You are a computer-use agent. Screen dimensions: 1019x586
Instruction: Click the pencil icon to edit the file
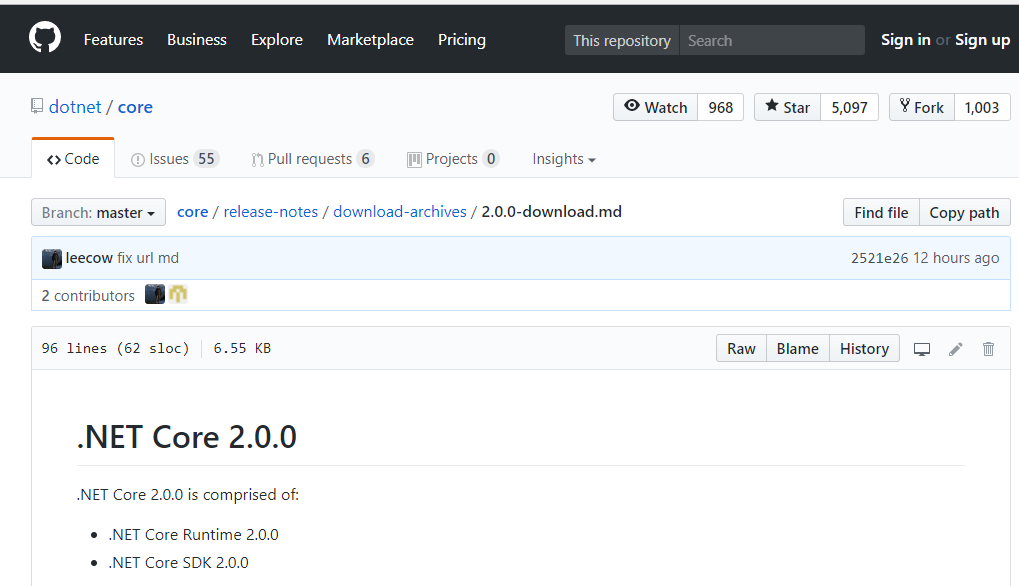click(955, 348)
